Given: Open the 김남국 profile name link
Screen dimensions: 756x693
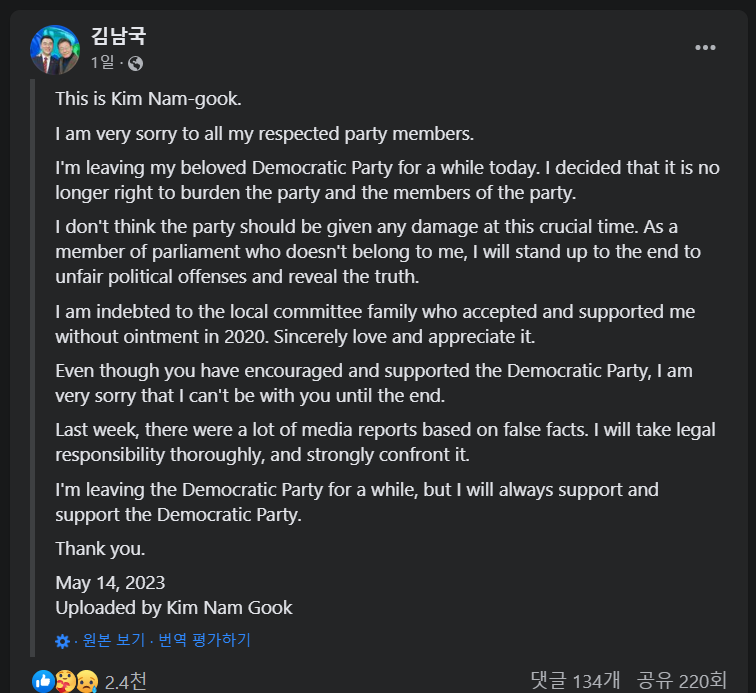Looking at the screenshot, I should click(118, 37).
